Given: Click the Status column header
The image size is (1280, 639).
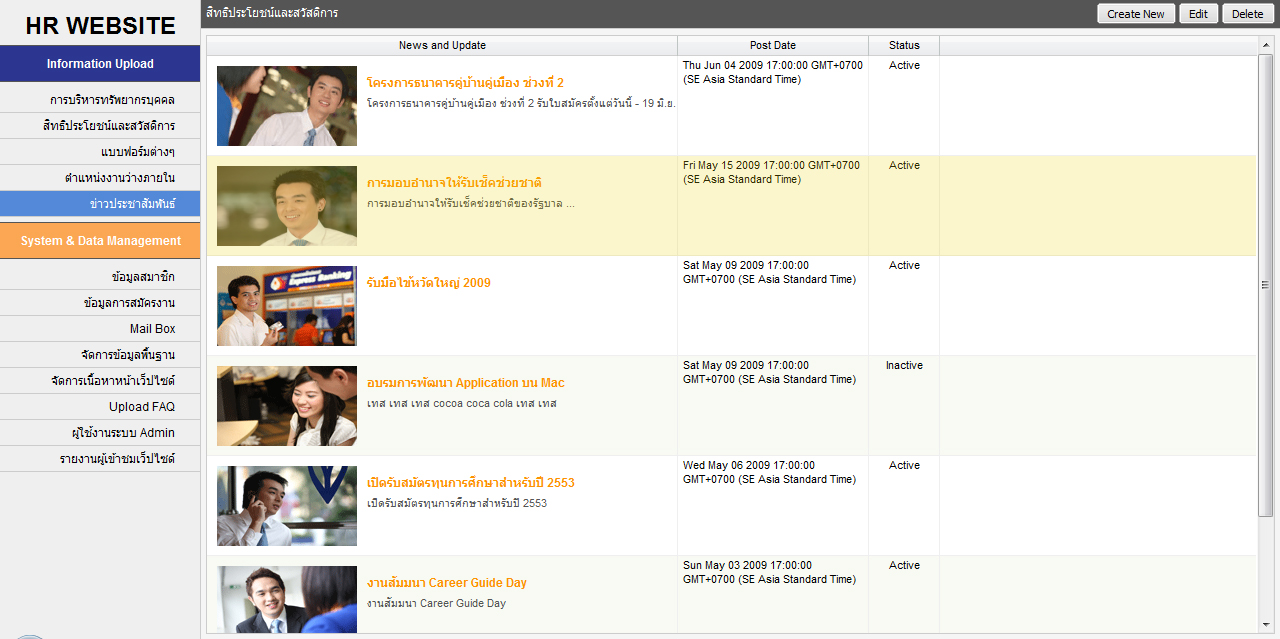Looking at the screenshot, I should 904,46.
